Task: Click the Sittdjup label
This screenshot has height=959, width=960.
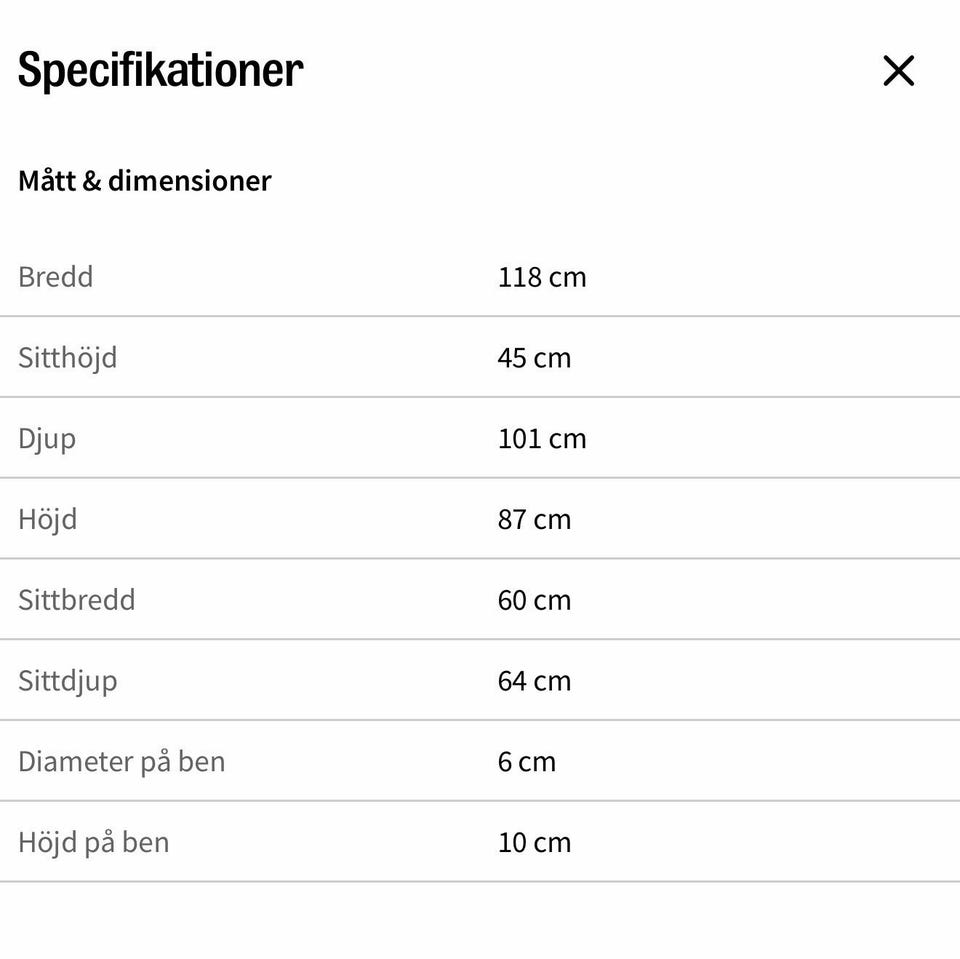Action: [68, 681]
